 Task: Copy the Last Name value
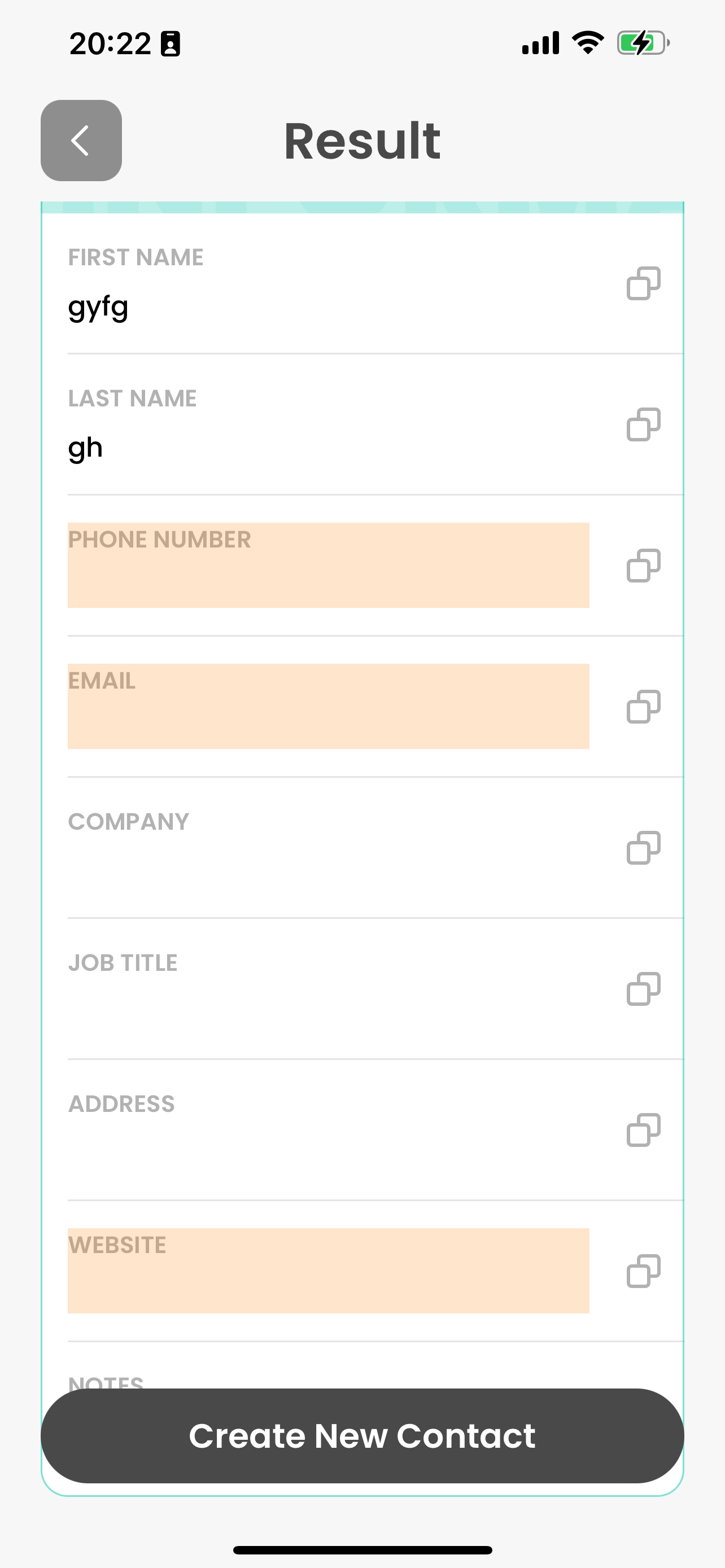[643, 425]
